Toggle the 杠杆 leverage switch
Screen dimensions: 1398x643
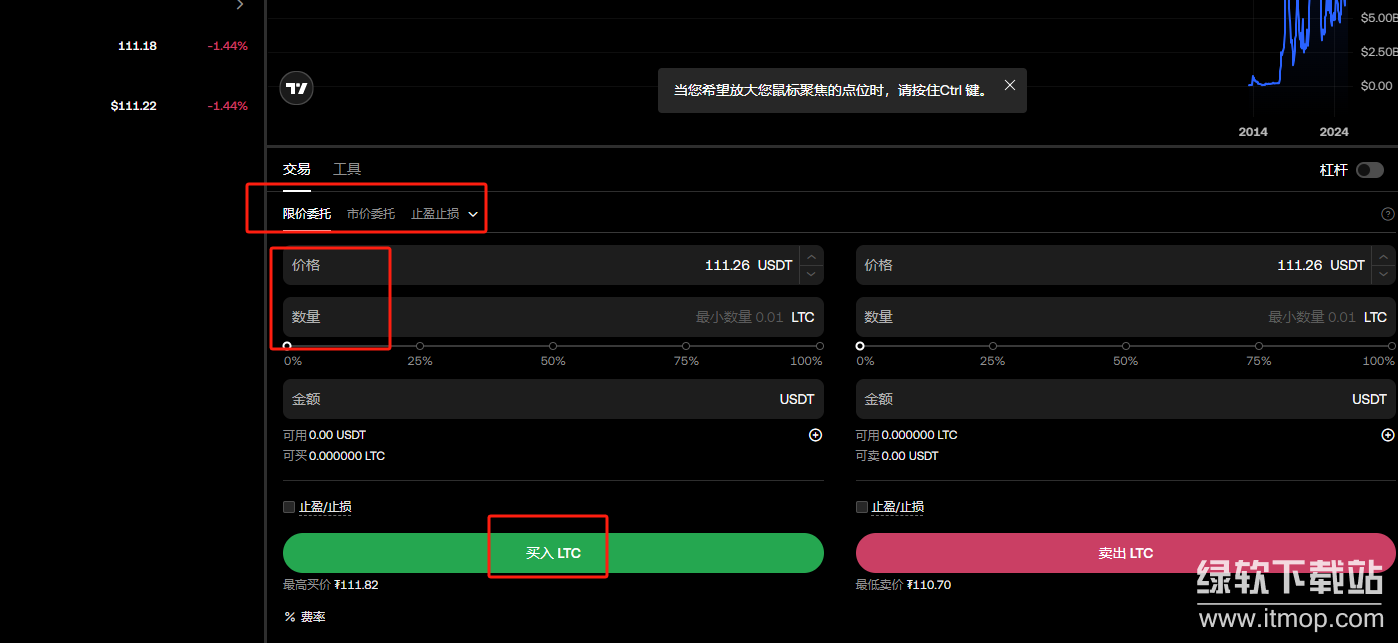[1369, 170]
